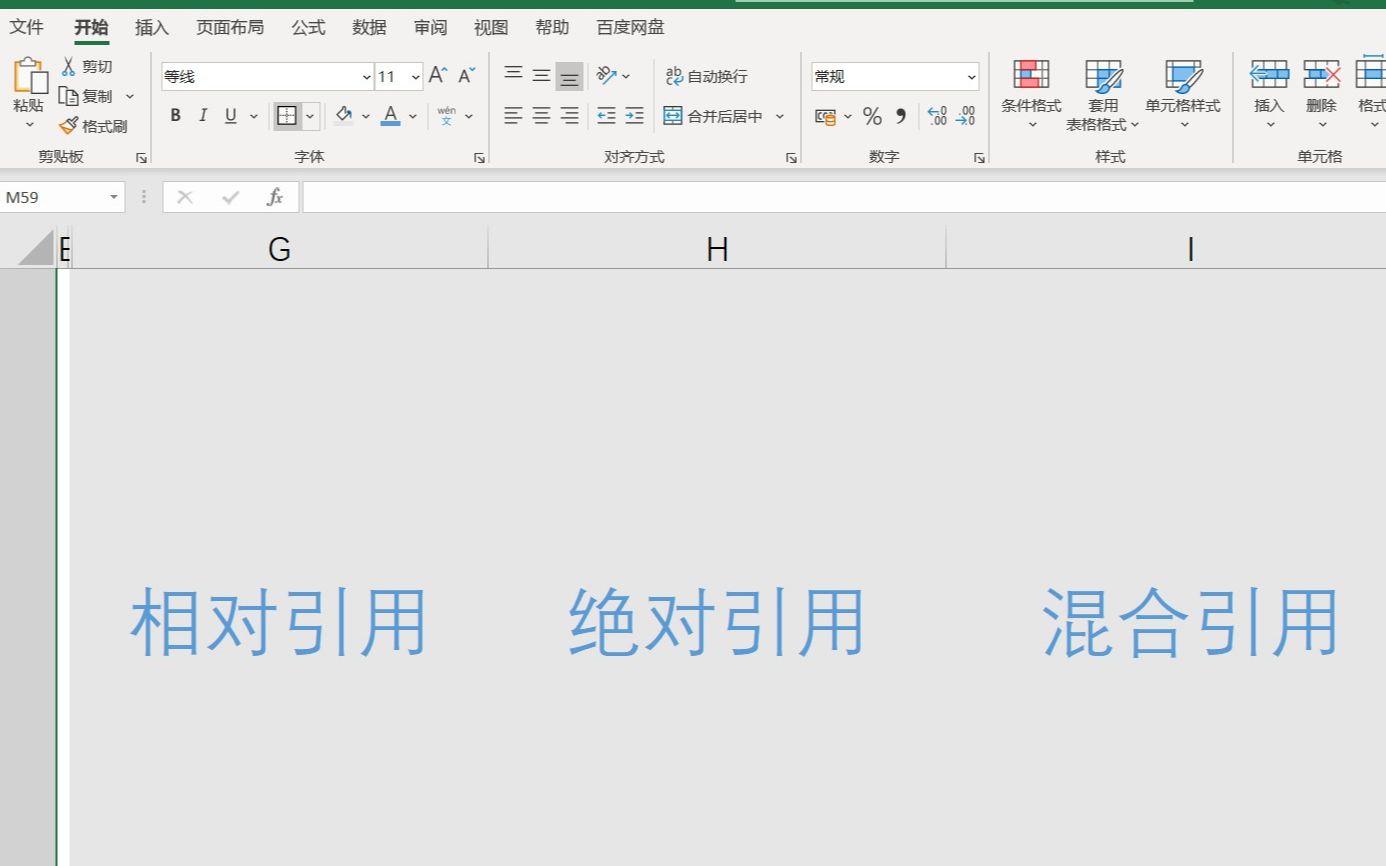Switch to 视图 View tab

point(491,28)
